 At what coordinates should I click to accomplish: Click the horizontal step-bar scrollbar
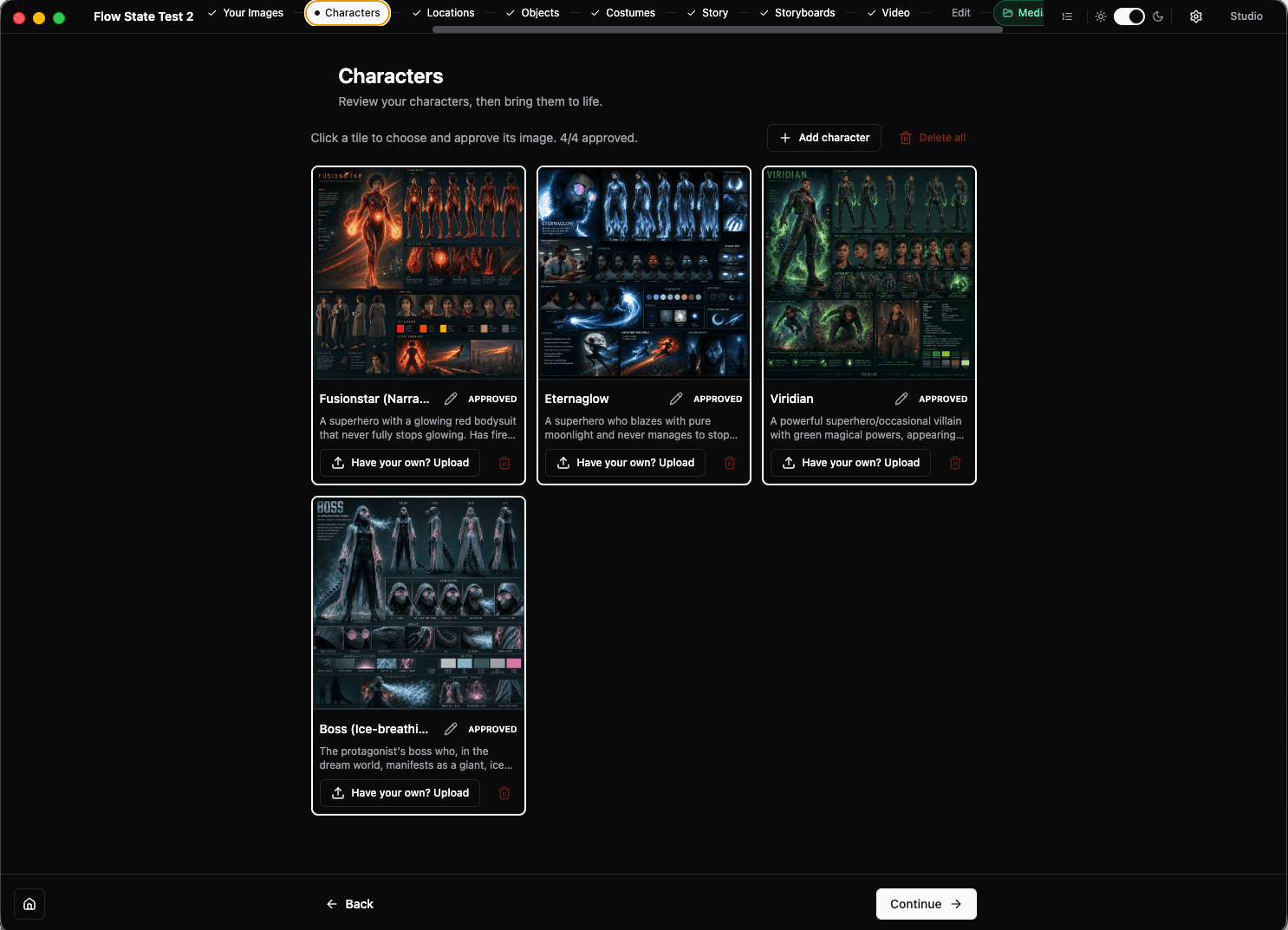click(x=717, y=29)
